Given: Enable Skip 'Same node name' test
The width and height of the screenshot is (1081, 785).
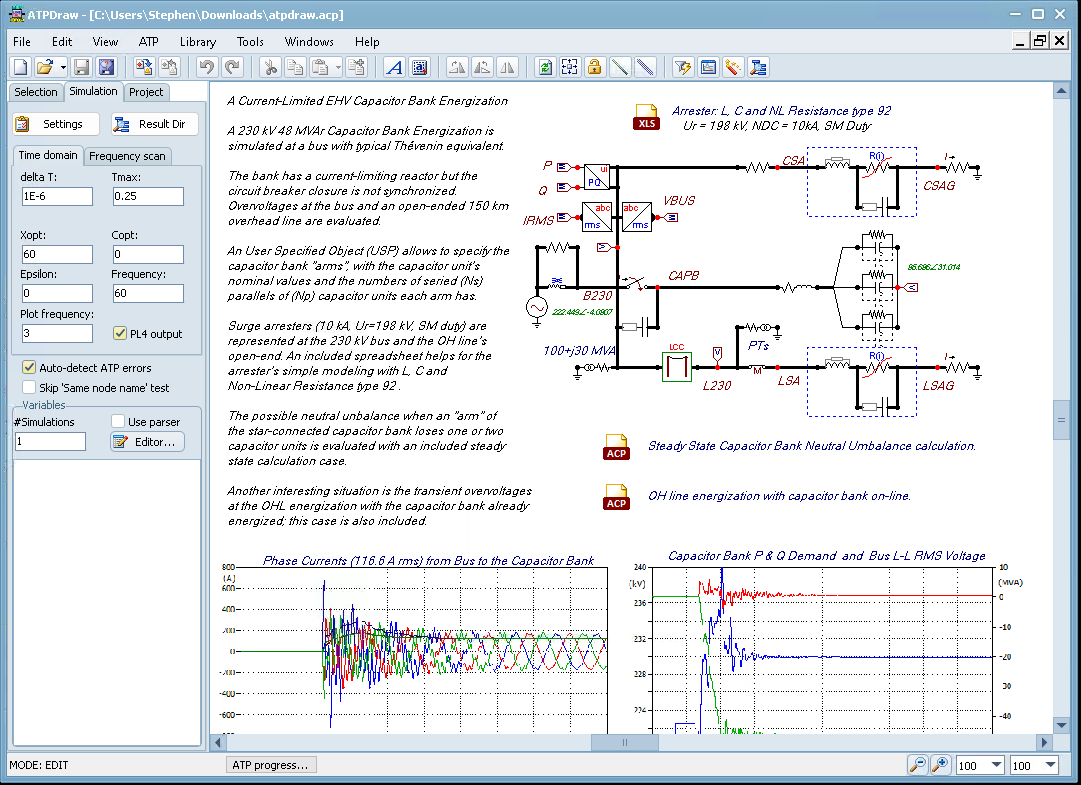Looking at the screenshot, I should (x=29, y=387).
